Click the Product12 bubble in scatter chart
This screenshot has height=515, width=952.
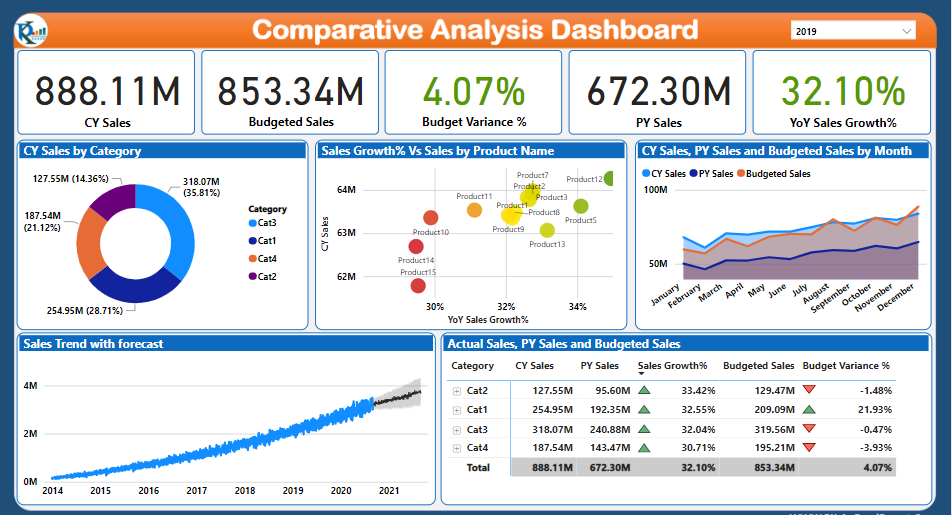coord(609,179)
